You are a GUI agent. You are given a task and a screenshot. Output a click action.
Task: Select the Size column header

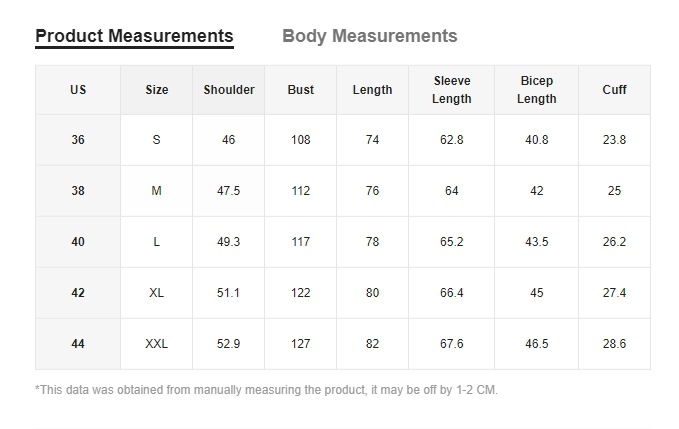point(157,90)
